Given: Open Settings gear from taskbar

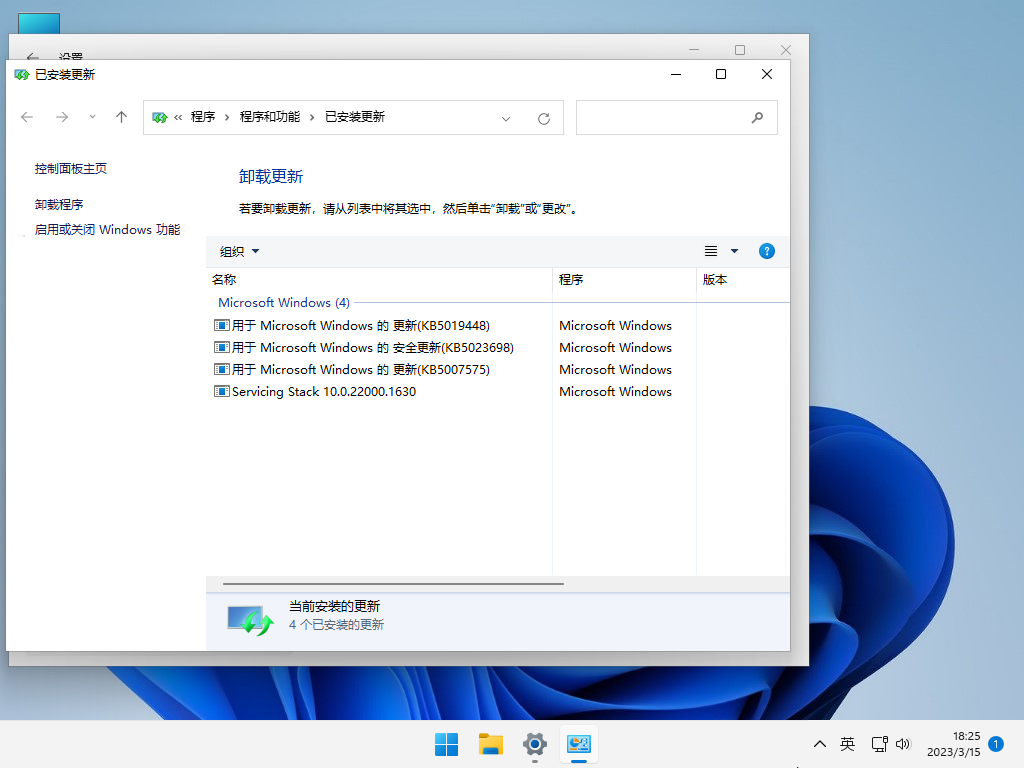Looking at the screenshot, I should click(x=535, y=744).
